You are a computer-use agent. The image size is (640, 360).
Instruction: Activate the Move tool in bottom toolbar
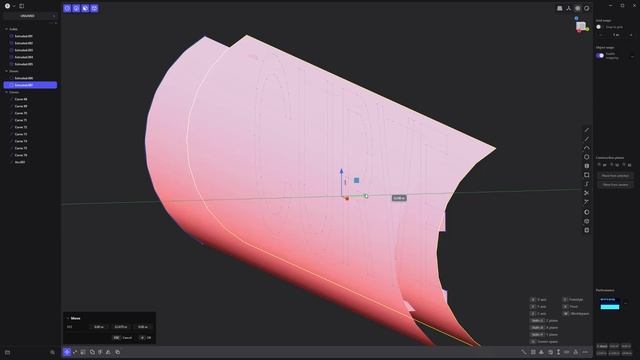[x=67, y=352]
